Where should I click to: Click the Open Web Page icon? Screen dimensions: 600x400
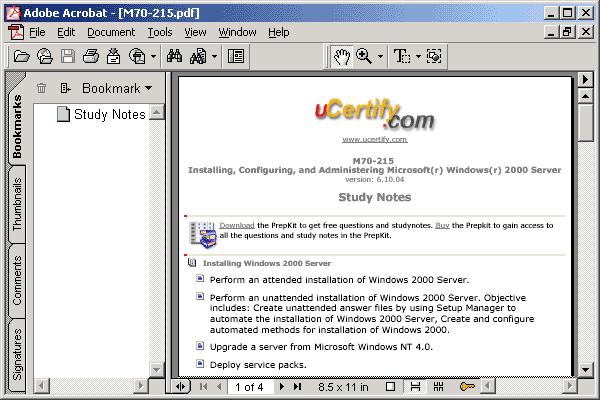click(x=45, y=57)
